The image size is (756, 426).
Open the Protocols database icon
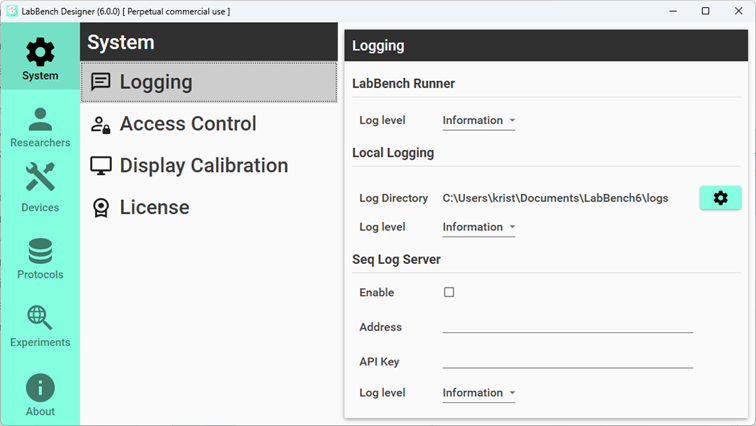click(x=40, y=251)
